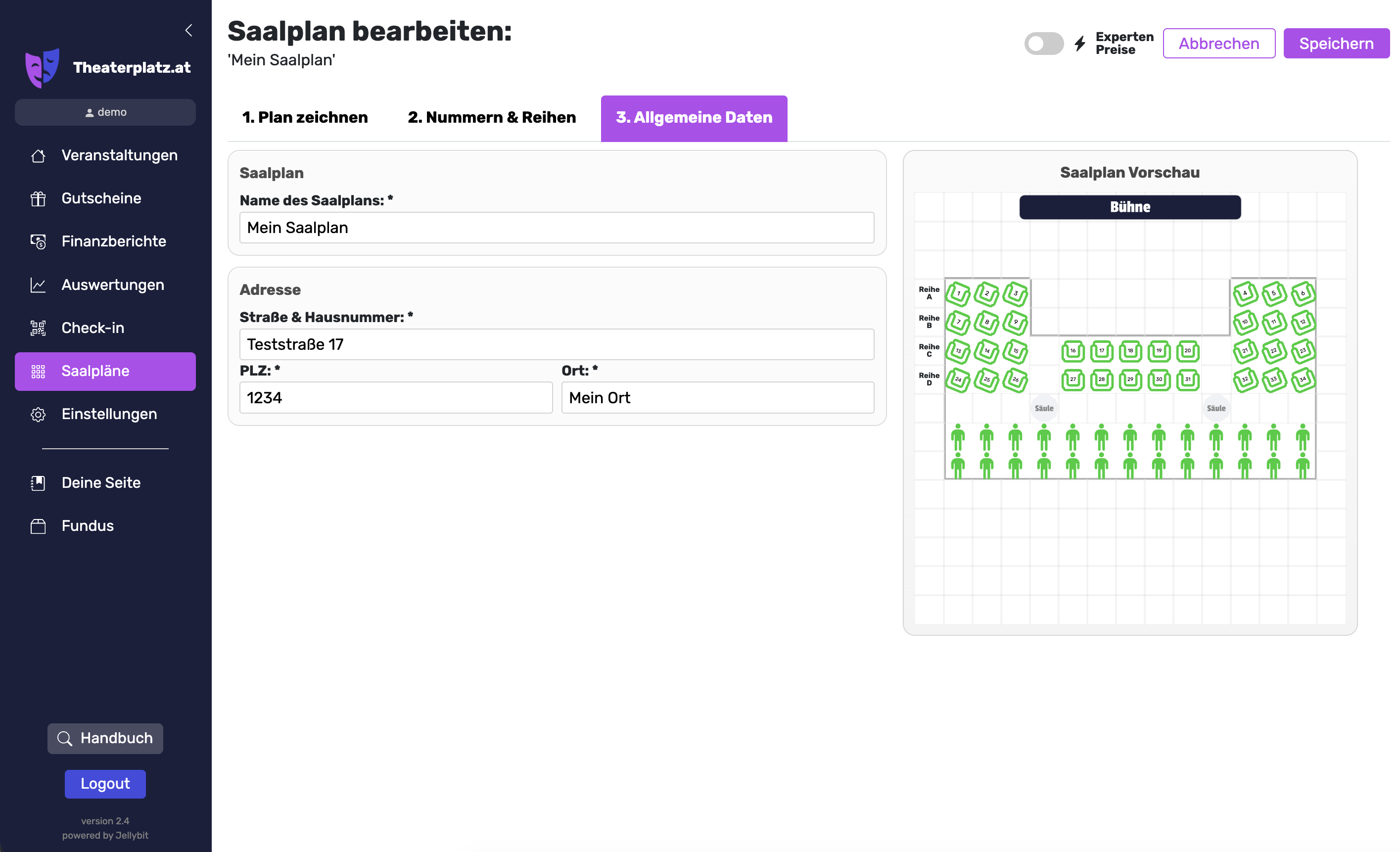Screen dimensions: 1400x852
Task: Open the 2. Nummern & Reihen tab
Action: pos(491,118)
